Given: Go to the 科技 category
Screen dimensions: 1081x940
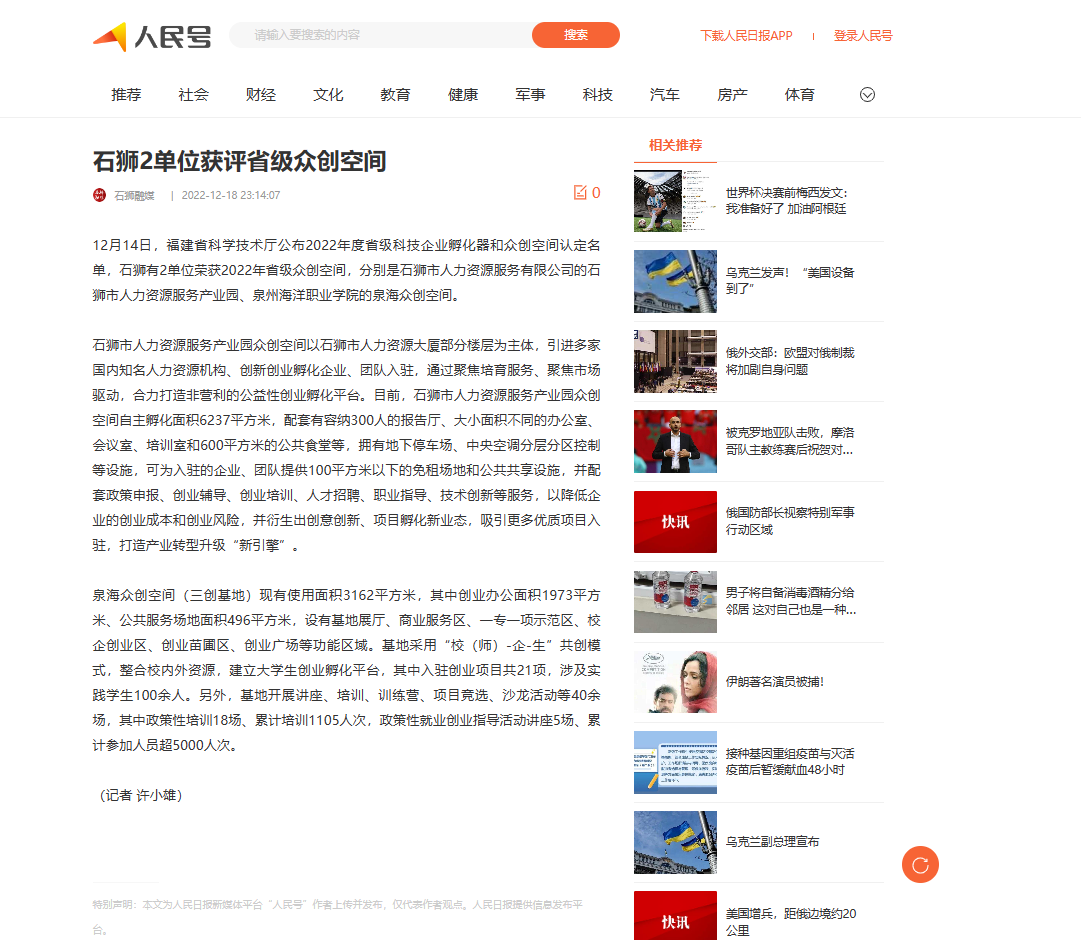Looking at the screenshot, I should click(x=597, y=95).
